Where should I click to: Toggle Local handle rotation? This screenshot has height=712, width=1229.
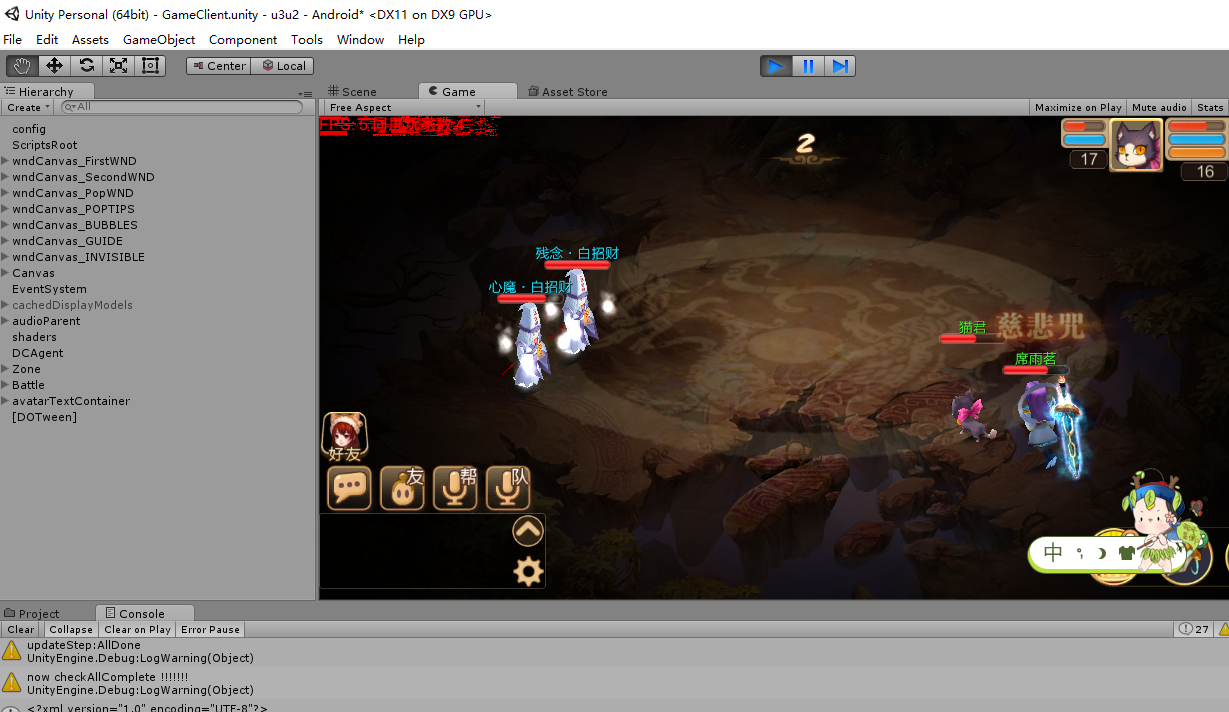[283, 66]
